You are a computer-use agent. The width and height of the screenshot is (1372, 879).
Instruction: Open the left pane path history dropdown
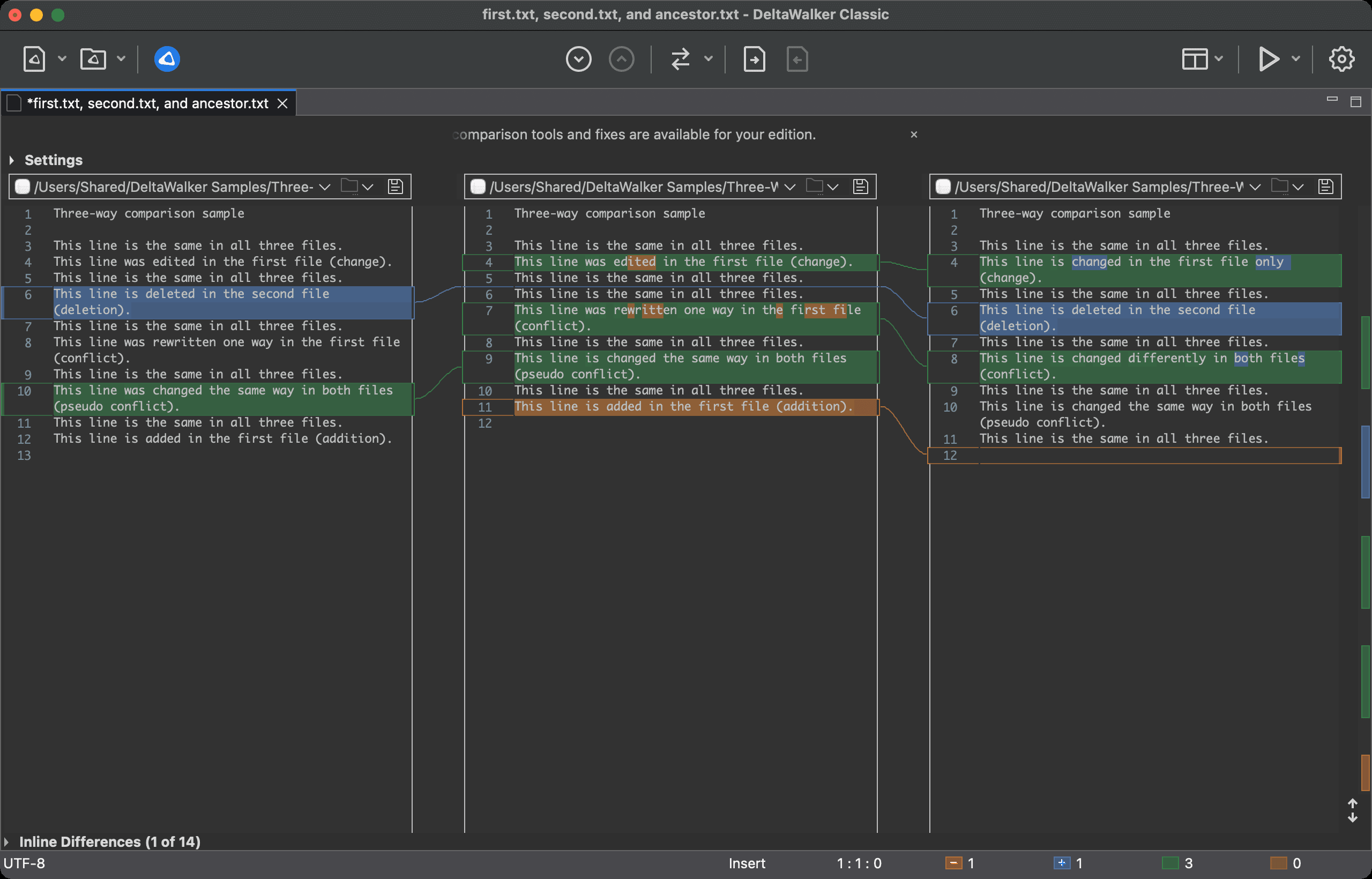click(325, 187)
